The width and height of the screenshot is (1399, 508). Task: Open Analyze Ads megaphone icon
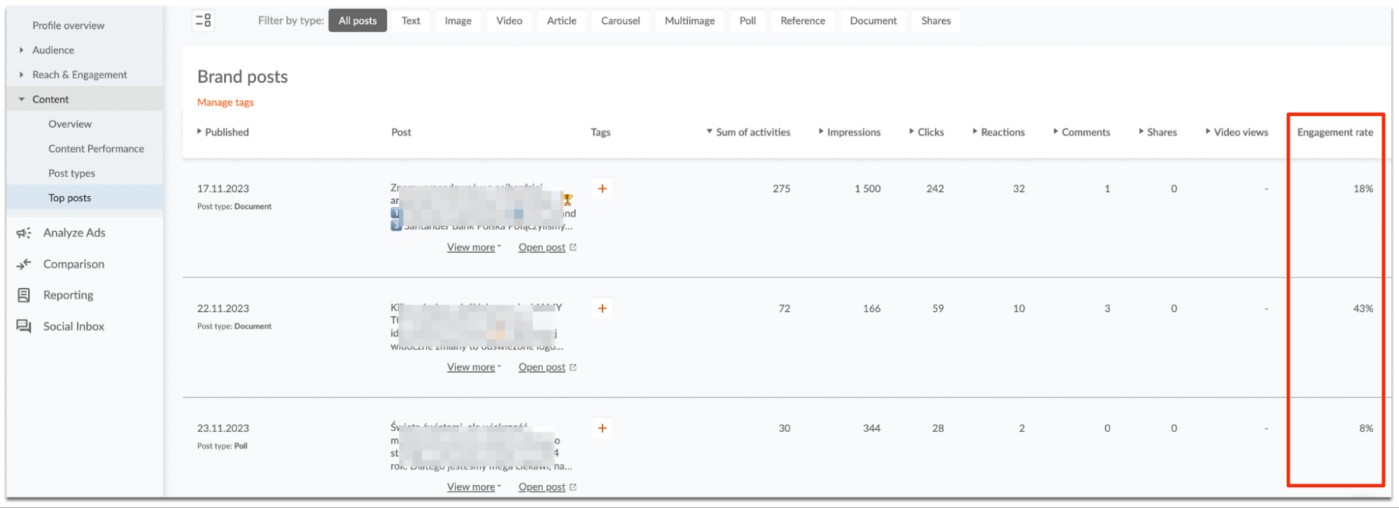(x=24, y=233)
